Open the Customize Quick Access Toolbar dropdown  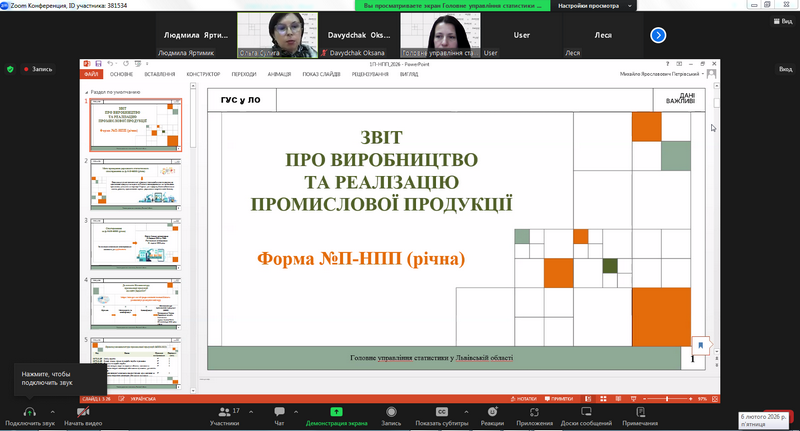147,64
